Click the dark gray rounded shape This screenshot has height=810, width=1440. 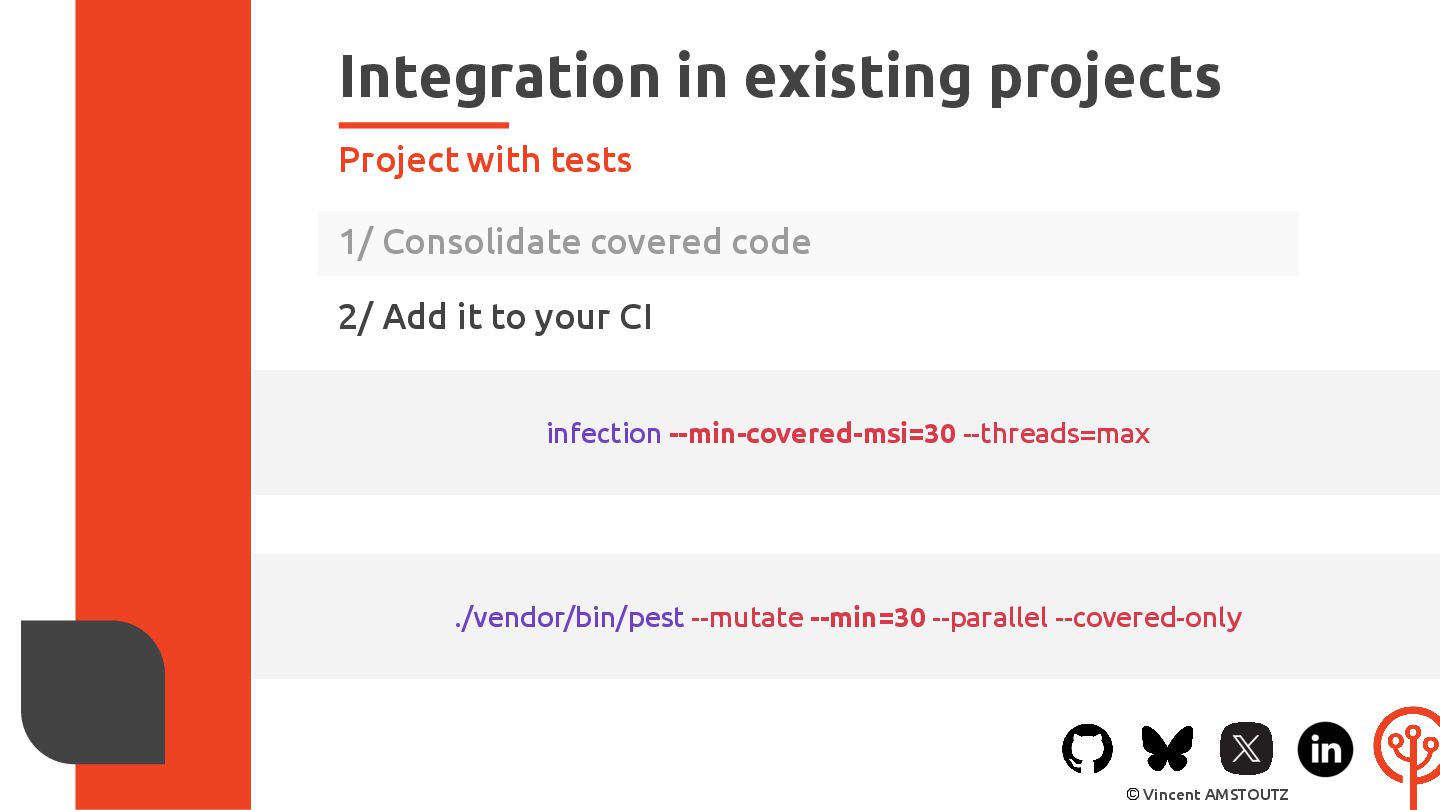(x=93, y=692)
